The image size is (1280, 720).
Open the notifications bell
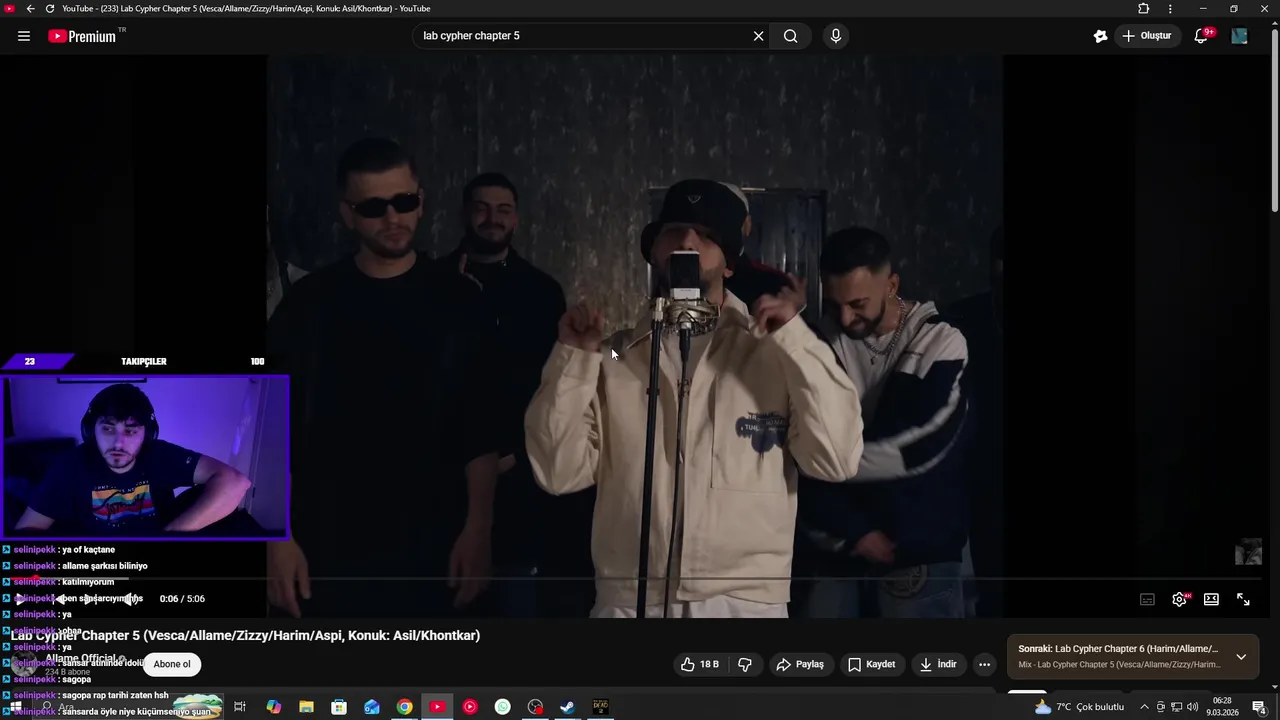pos(1202,36)
